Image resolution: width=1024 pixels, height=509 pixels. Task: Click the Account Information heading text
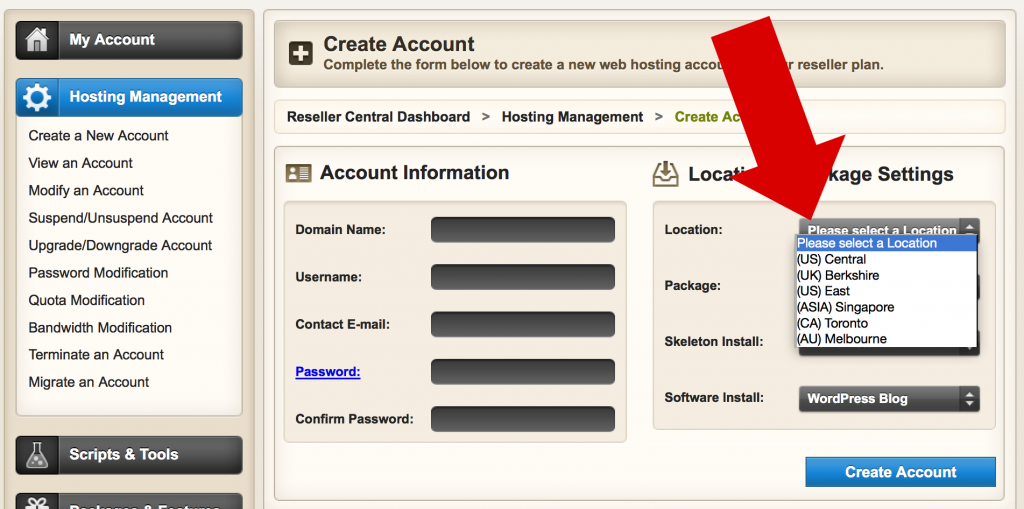415,172
